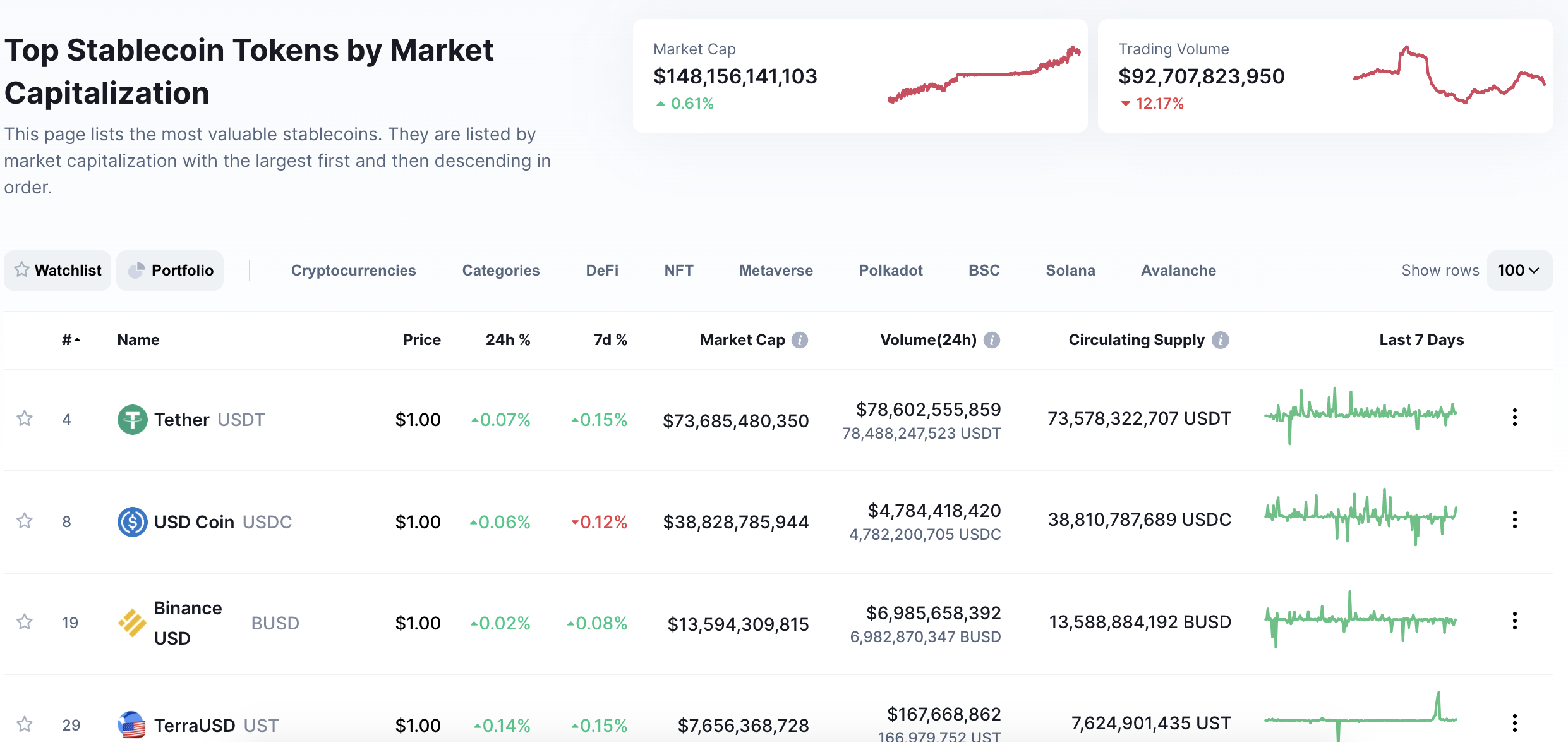Switch to the Metaverse tab
Screen dimensions: 1568x742
pyautogui.click(x=776, y=271)
